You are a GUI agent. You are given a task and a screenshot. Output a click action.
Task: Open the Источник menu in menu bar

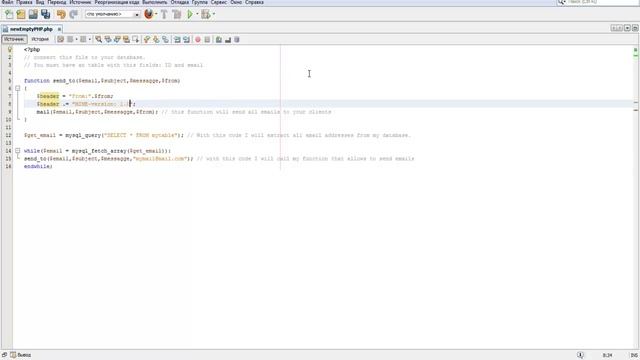(x=80, y=2)
